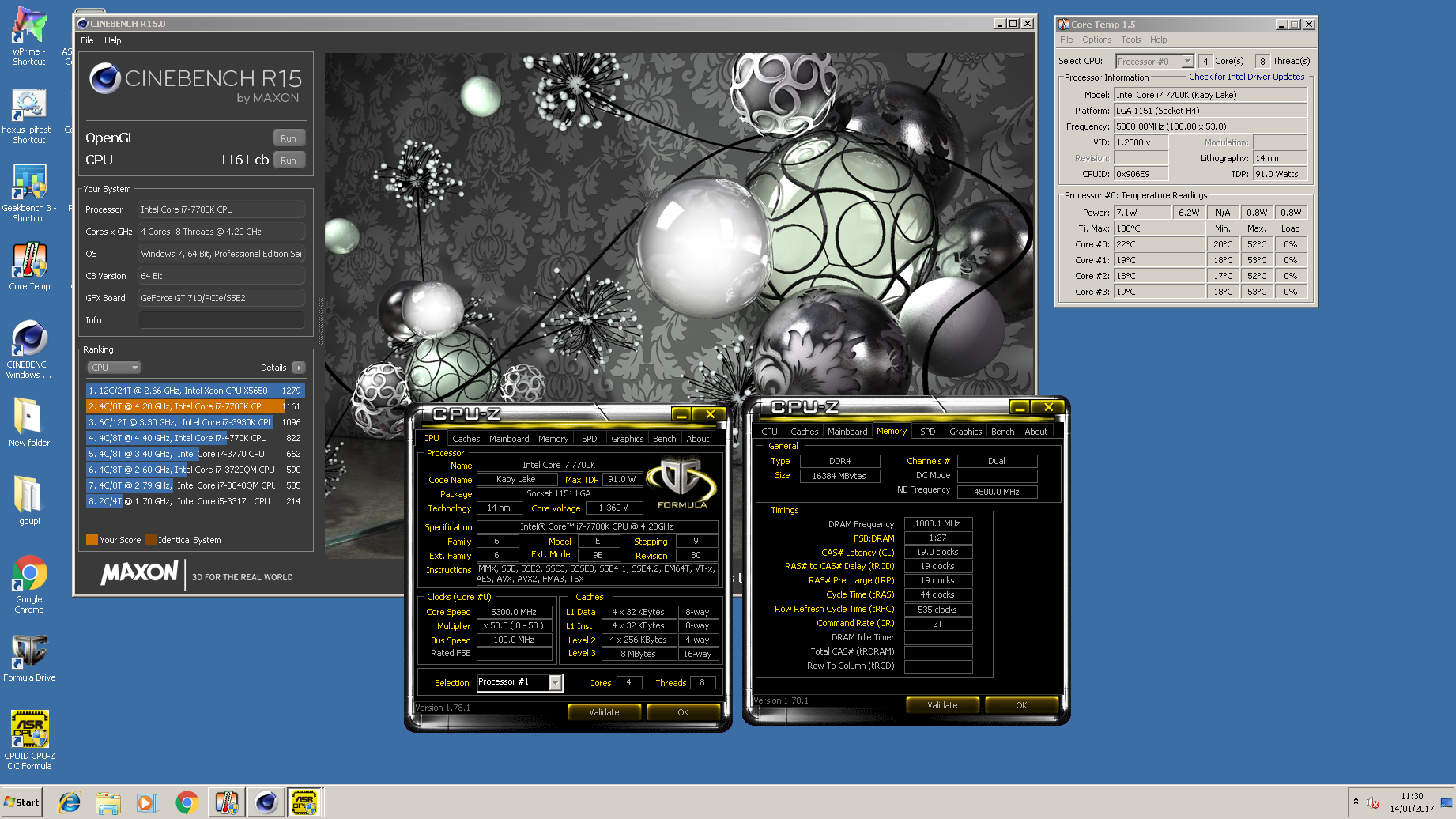Open Chrome from the taskbar
The width and height of the screenshot is (1456, 819).
pos(187,802)
